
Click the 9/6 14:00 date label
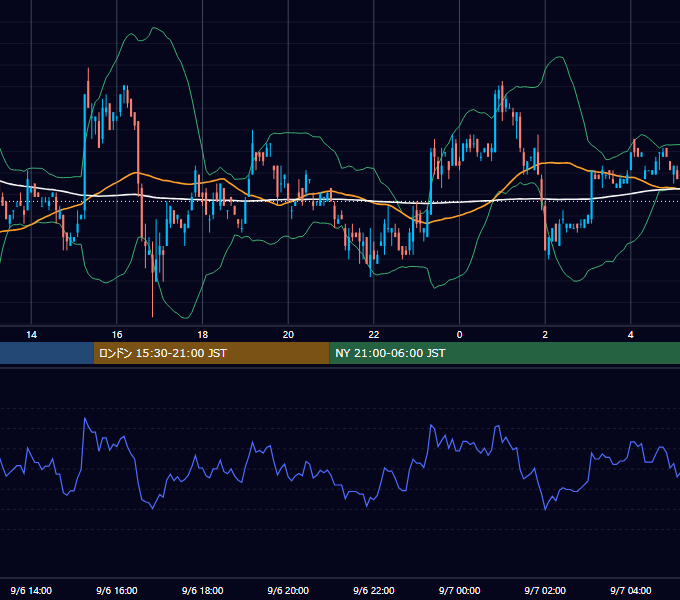(x=31, y=590)
